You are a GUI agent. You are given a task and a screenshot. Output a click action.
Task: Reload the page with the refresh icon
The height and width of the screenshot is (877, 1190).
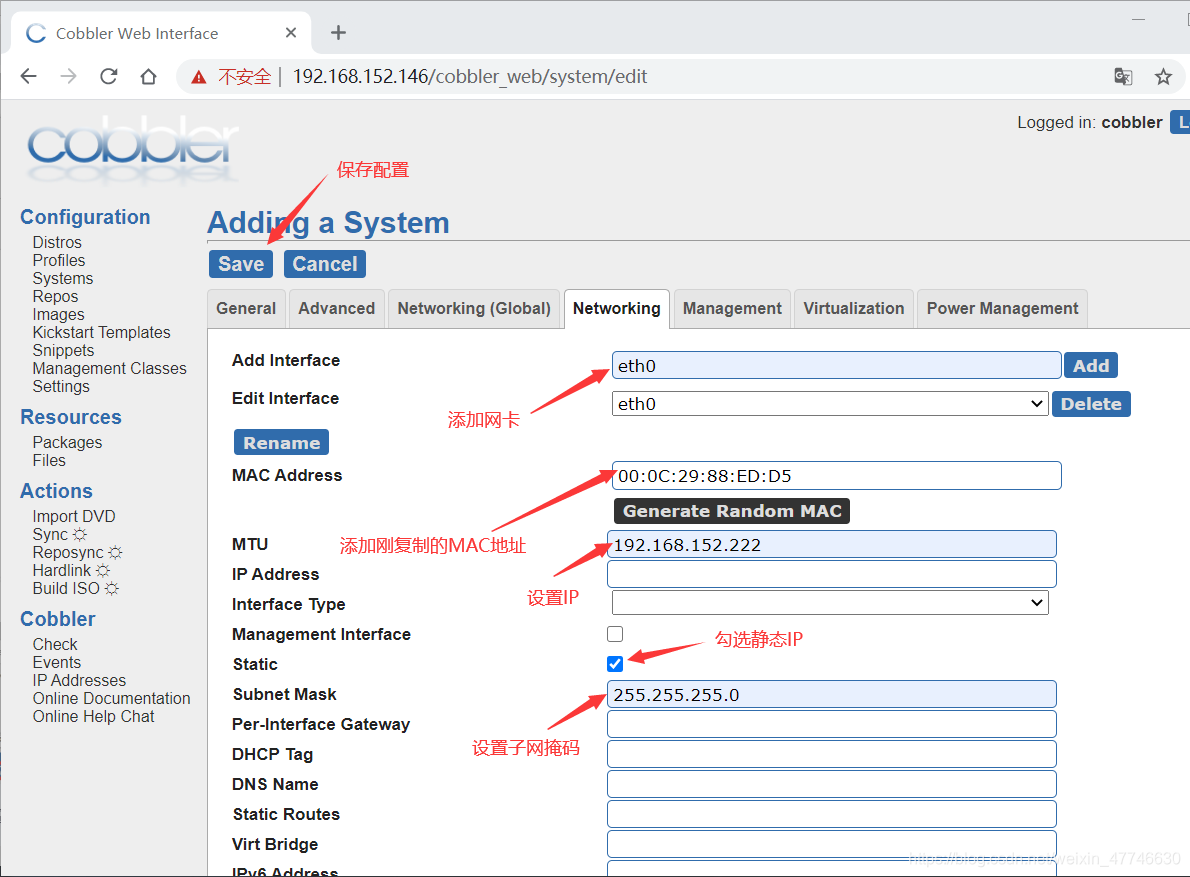(109, 77)
